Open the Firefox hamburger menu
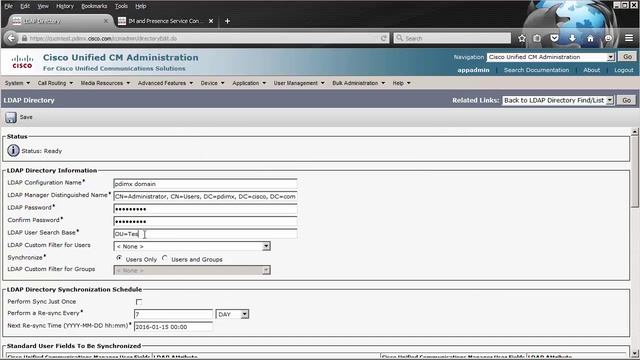The height and width of the screenshot is (360, 640). click(x=629, y=38)
